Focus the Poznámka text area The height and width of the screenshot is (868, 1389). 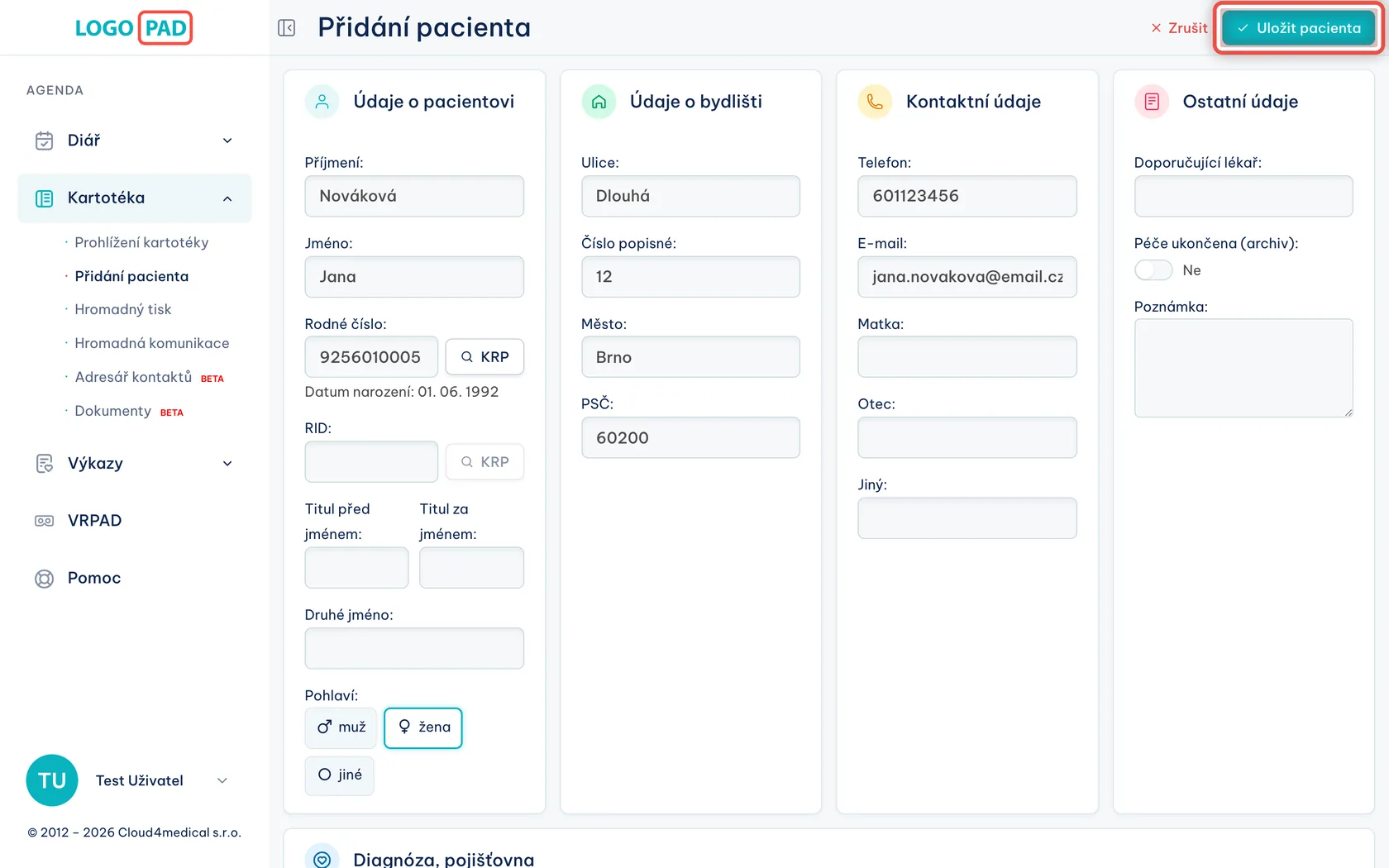pyautogui.click(x=1243, y=368)
